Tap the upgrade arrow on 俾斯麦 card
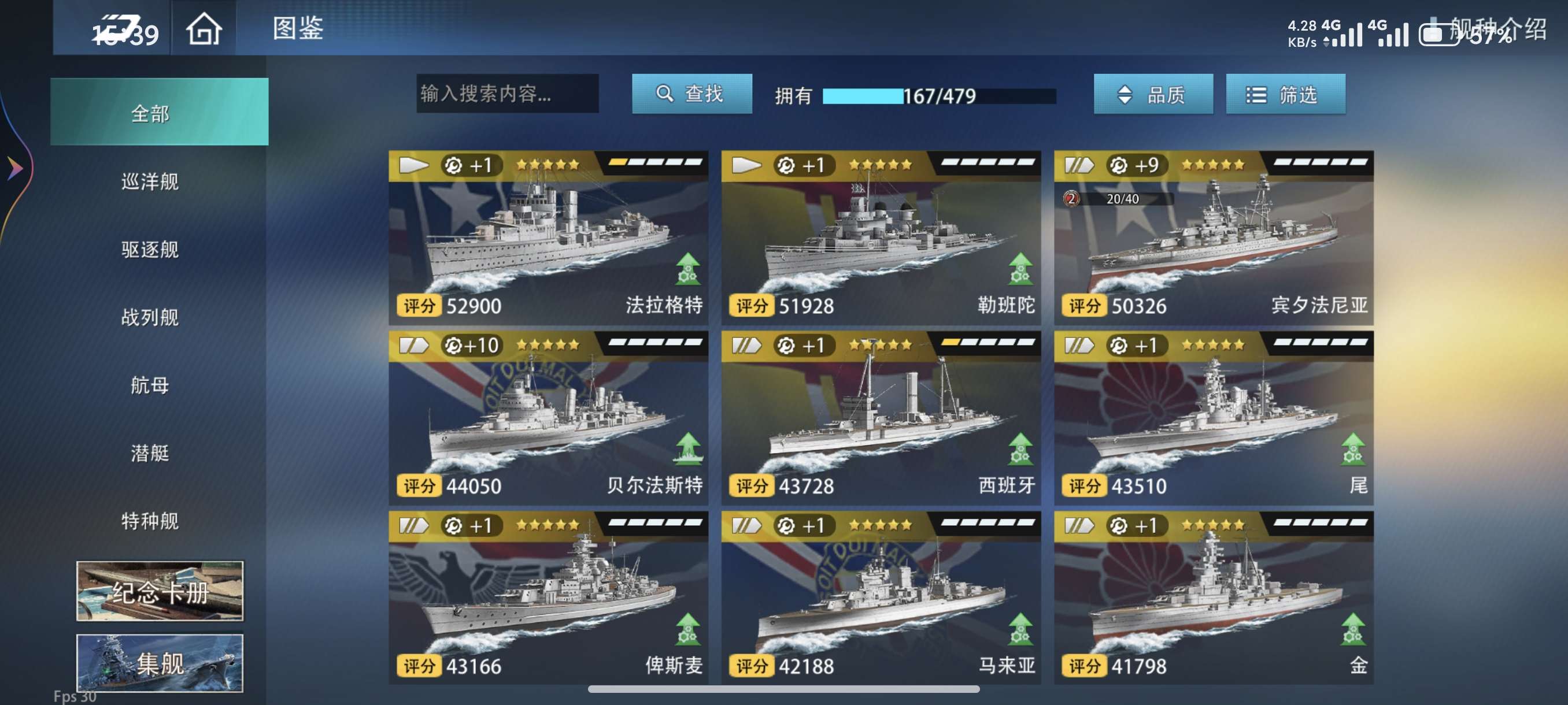The height and width of the screenshot is (705, 1568). [x=688, y=629]
